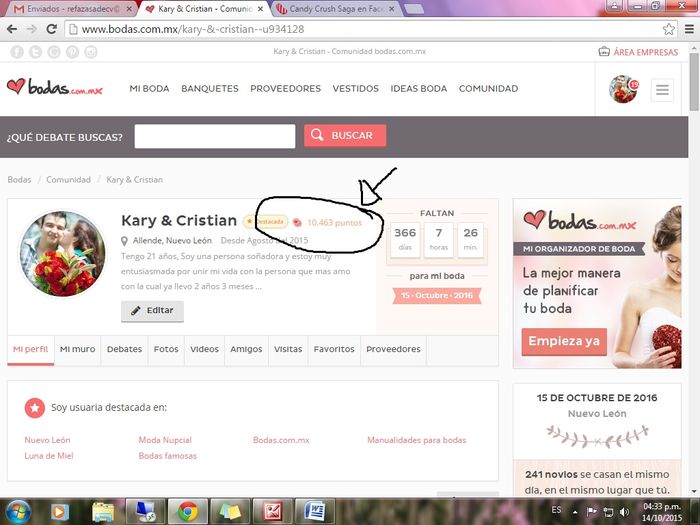Open the Vestidos navigation menu

point(355,89)
